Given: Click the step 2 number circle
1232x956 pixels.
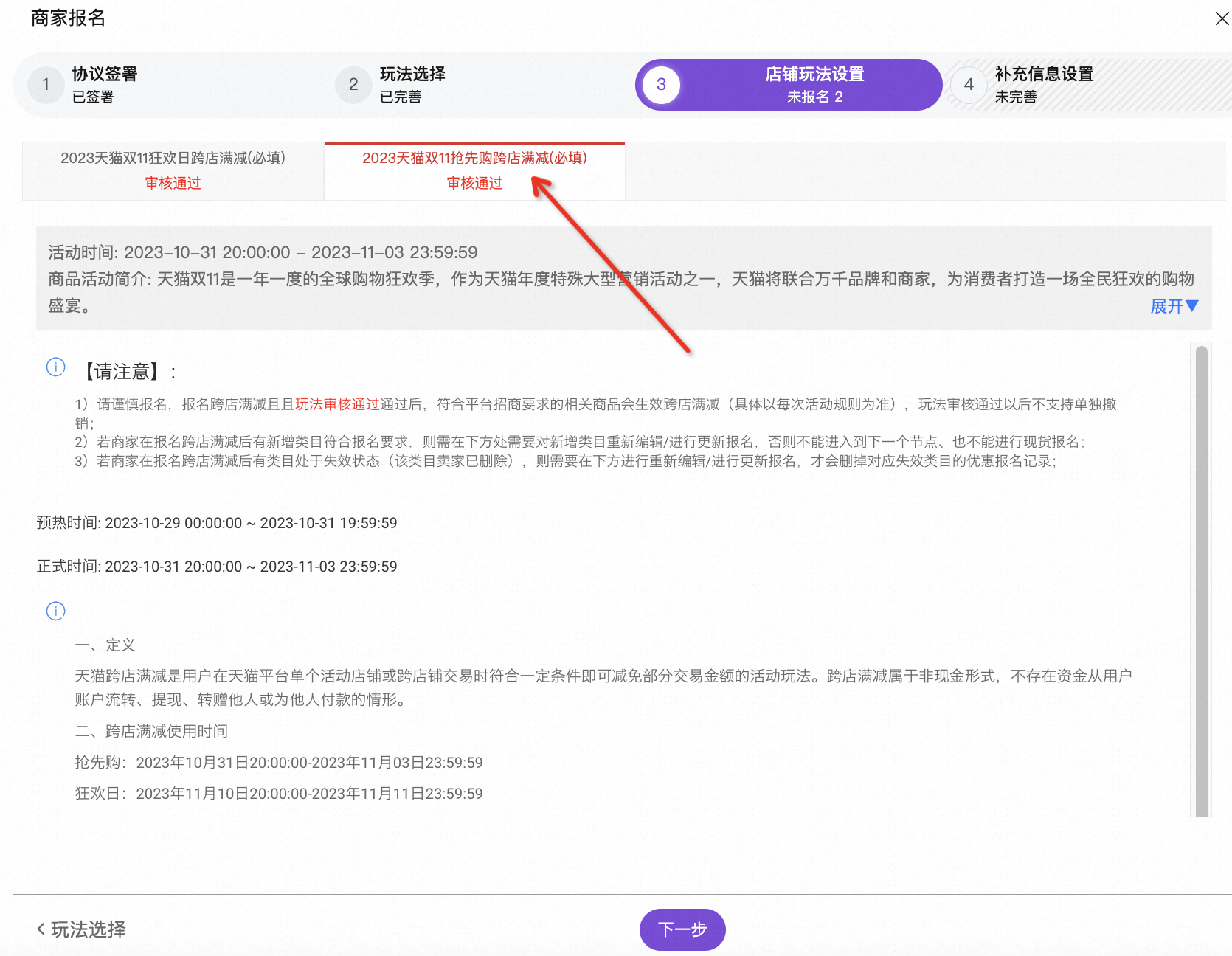Looking at the screenshot, I should click(353, 85).
